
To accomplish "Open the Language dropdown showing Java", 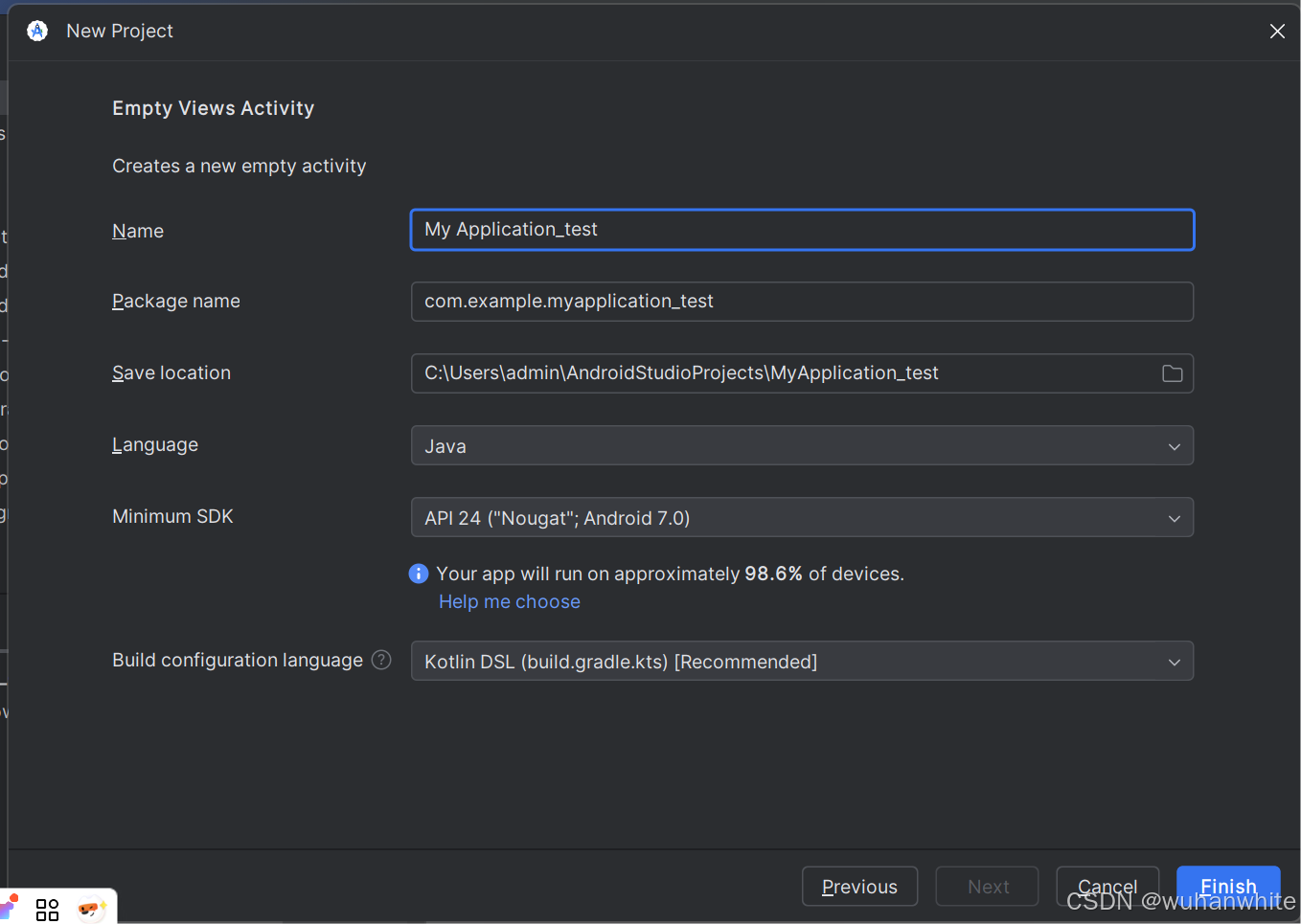I will click(x=802, y=445).
